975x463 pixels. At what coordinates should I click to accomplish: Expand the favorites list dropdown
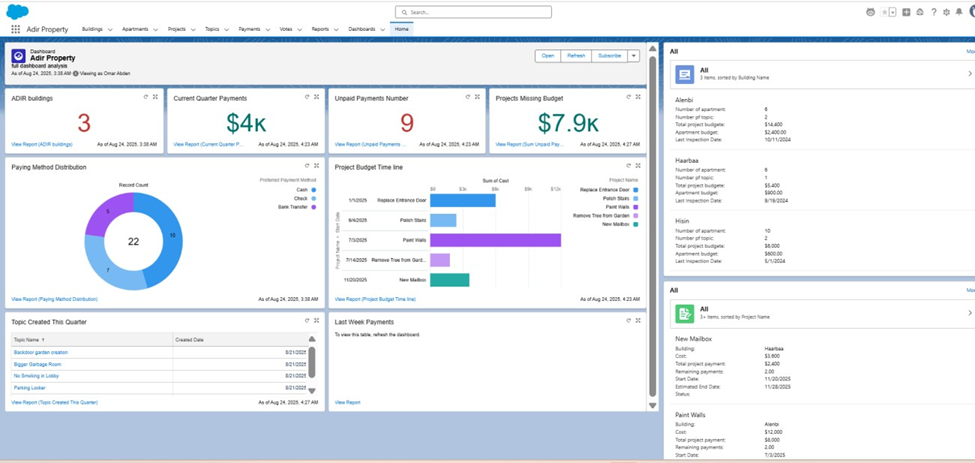(x=892, y=12)
